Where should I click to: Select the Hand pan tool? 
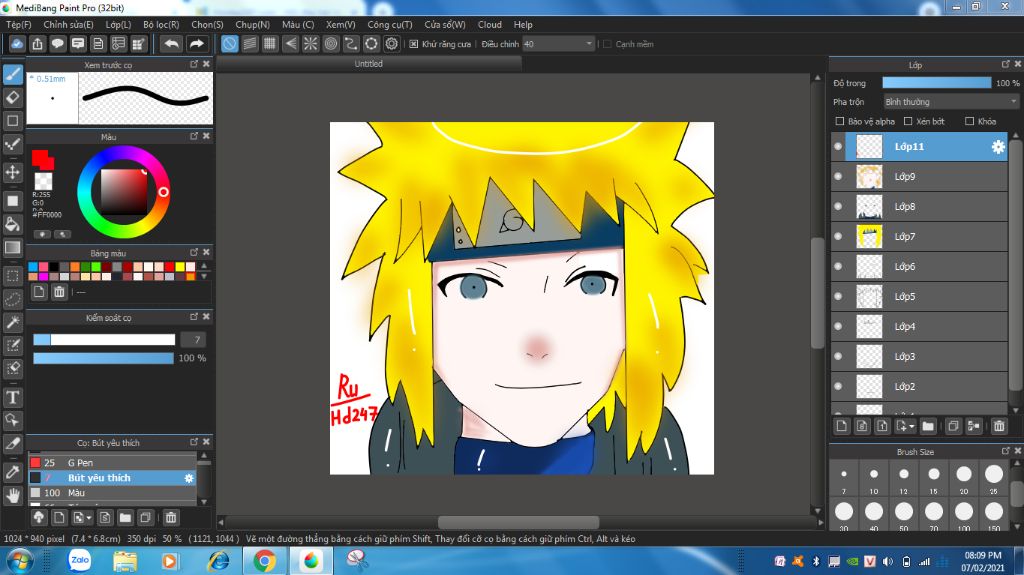tap(12, 496)
